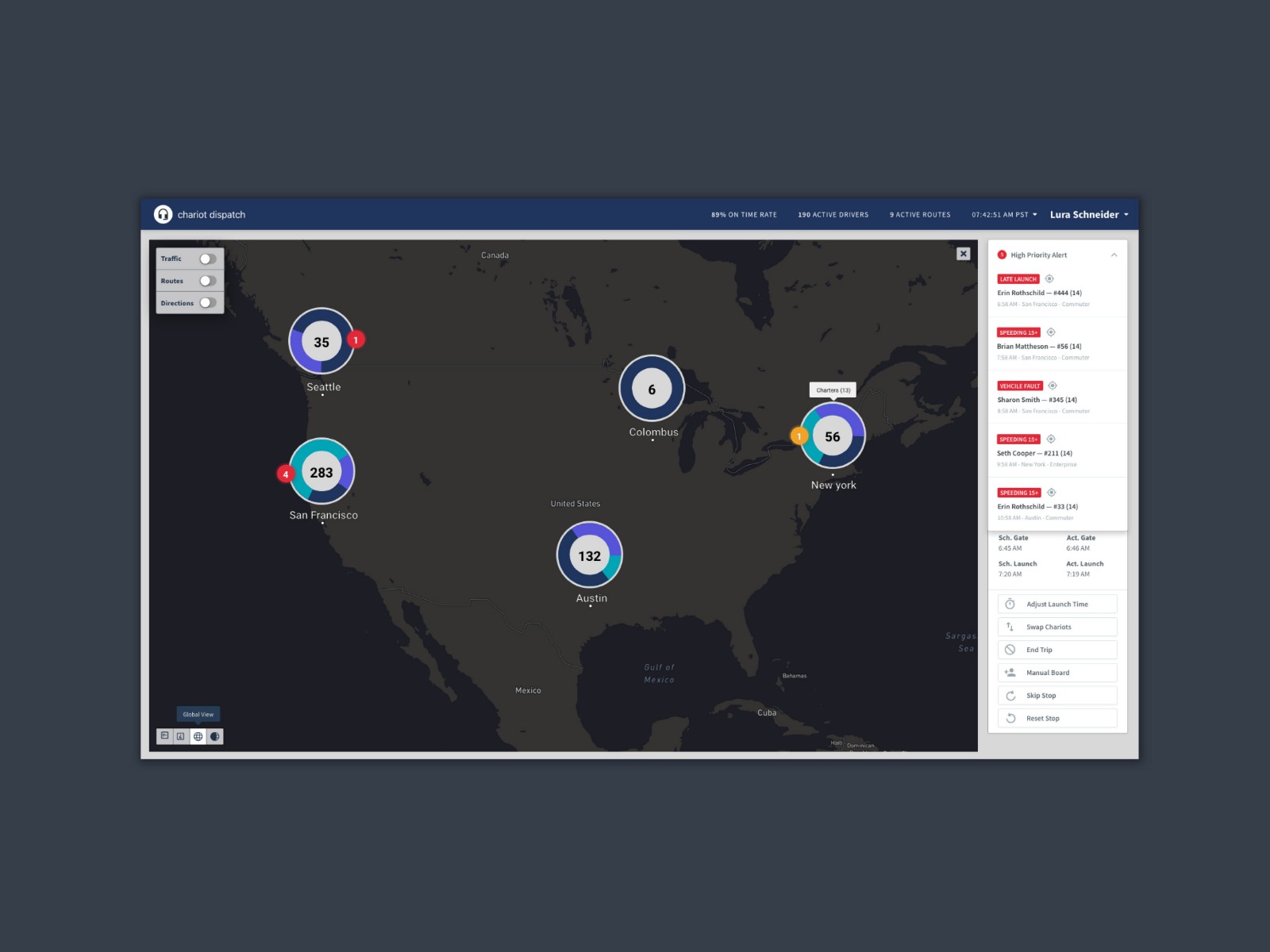Toggle the Directions switch on
The width and height of the screenshot is (1270, 952).
(x=207, y=303)
